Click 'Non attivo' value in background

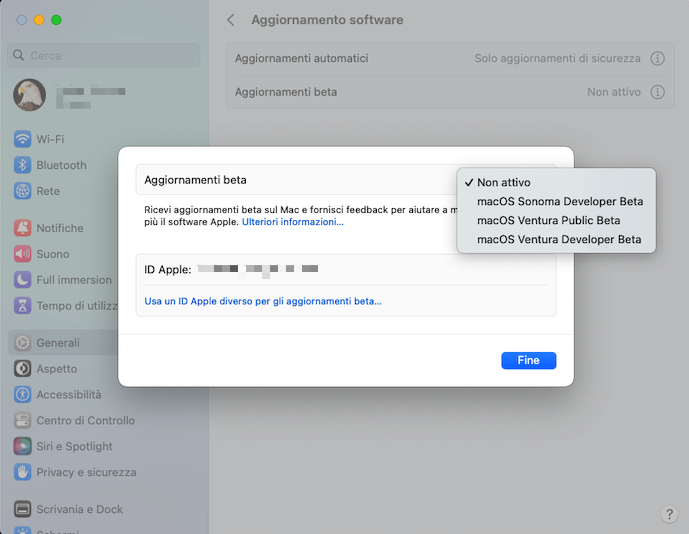tap(614, 92)
